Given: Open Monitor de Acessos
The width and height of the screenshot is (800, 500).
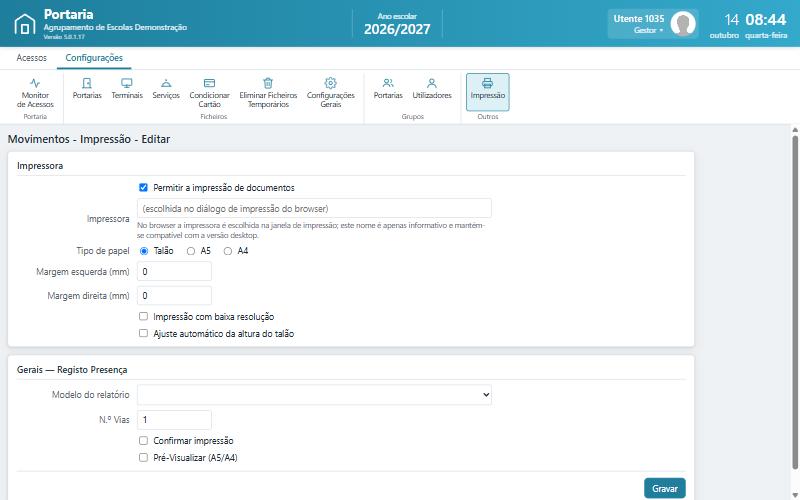Looking at the screenshot, I should coord(35,92).
